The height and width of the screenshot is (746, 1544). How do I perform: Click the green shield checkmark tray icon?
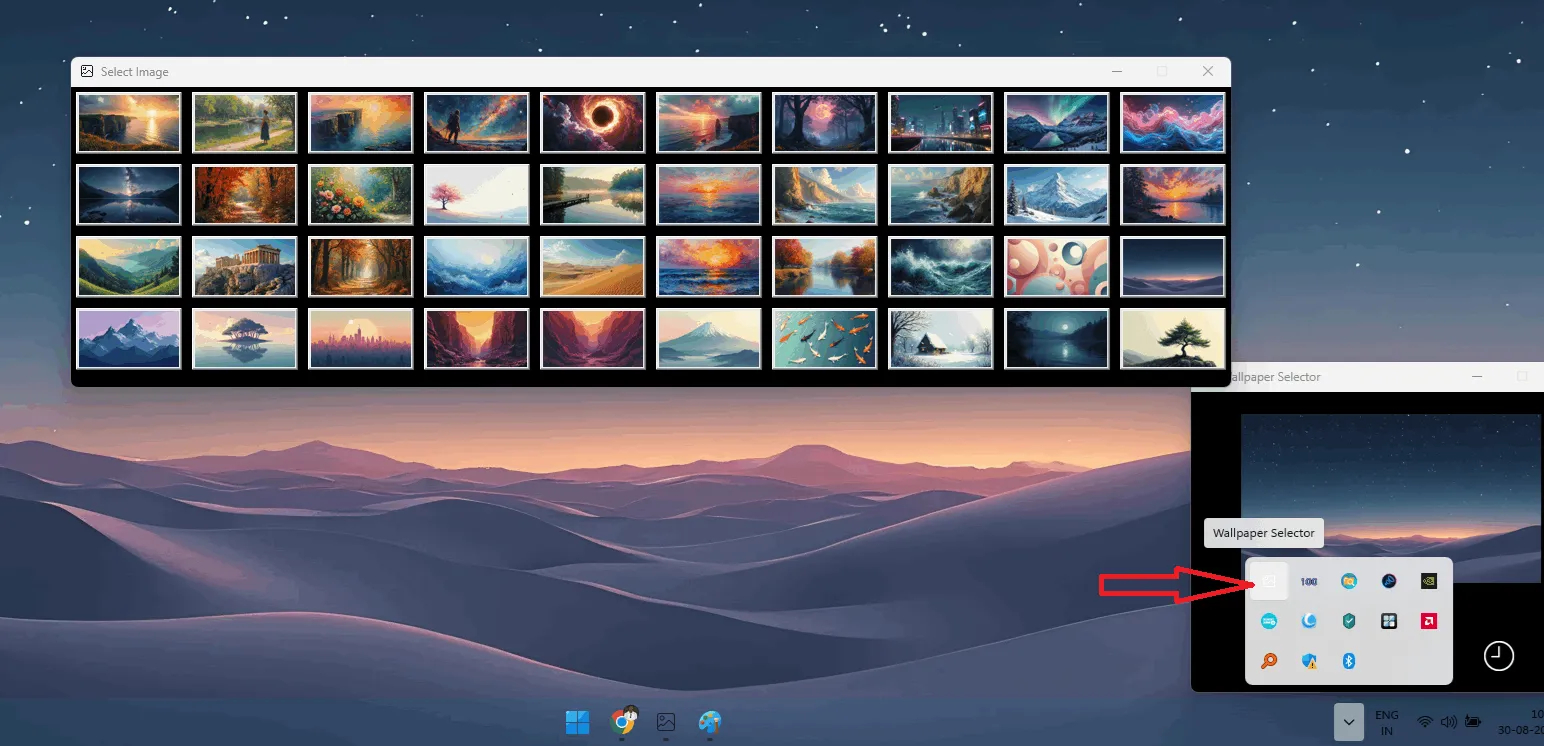pyautogui.click(x=1348, y=621)
